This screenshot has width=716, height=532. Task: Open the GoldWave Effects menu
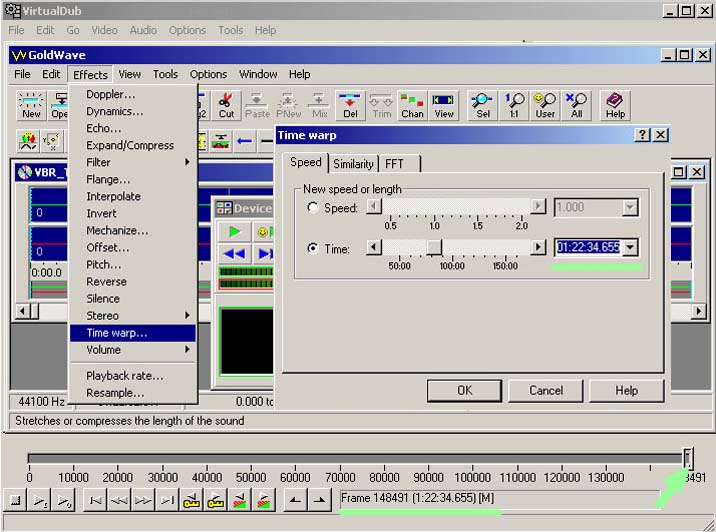(90, 74)
